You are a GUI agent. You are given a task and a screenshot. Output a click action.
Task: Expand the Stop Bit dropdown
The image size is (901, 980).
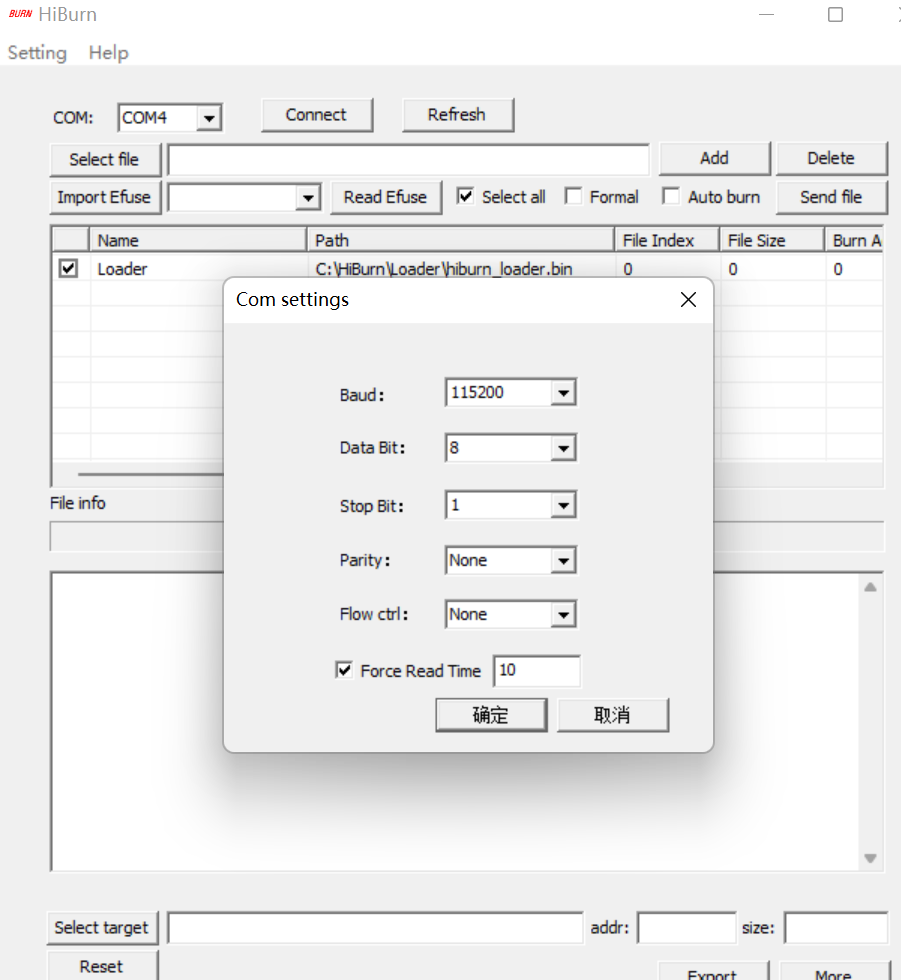pos(563,505)
